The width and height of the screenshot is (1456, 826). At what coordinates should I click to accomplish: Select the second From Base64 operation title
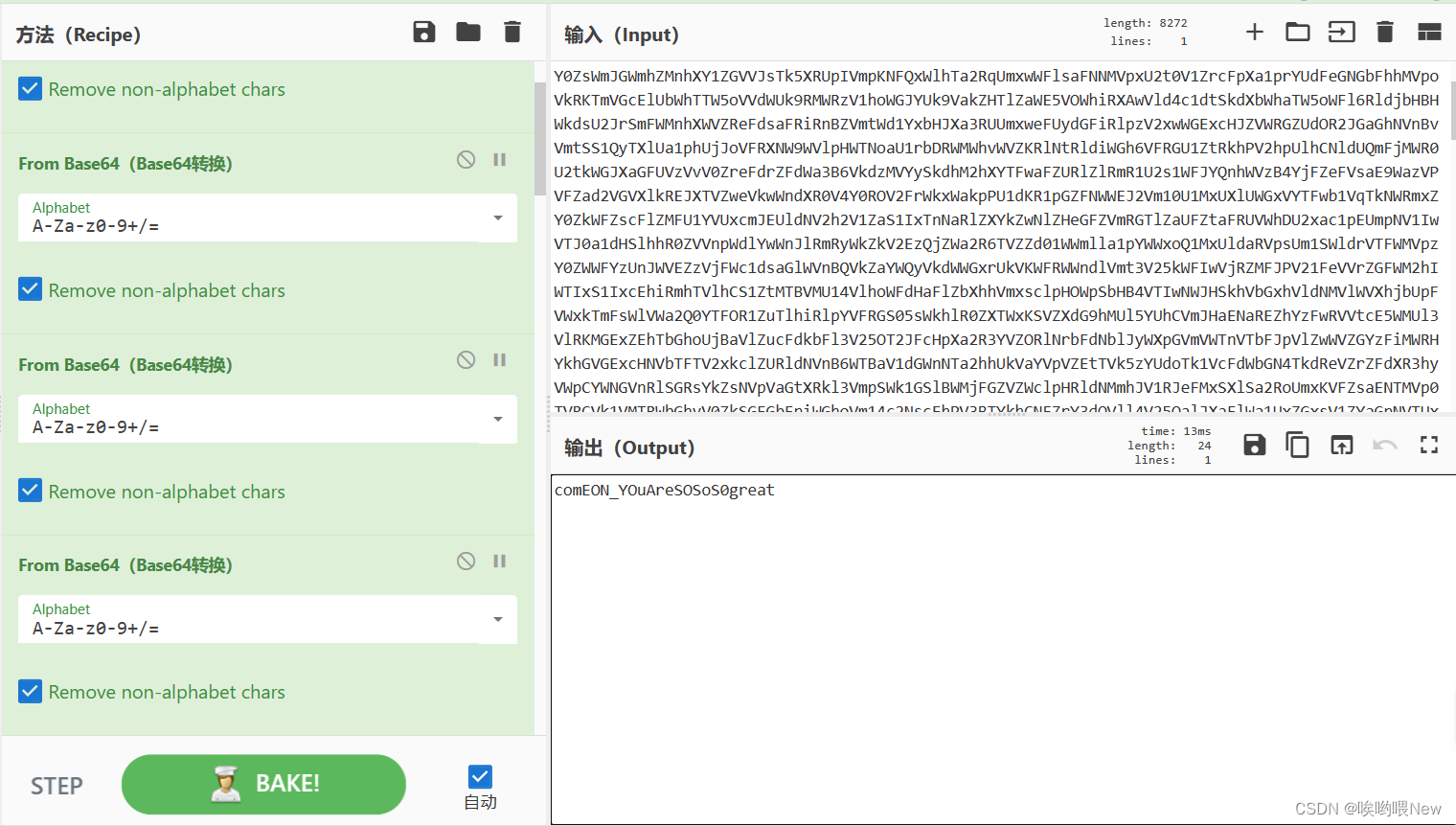pyautogui.click(x=125, y=365)
